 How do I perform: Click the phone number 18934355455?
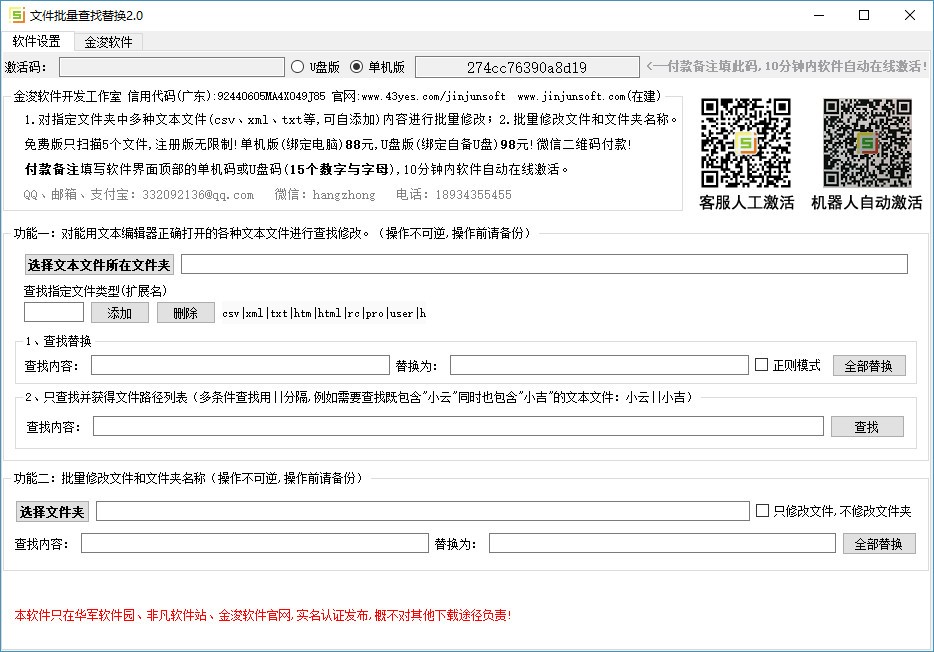473,195
